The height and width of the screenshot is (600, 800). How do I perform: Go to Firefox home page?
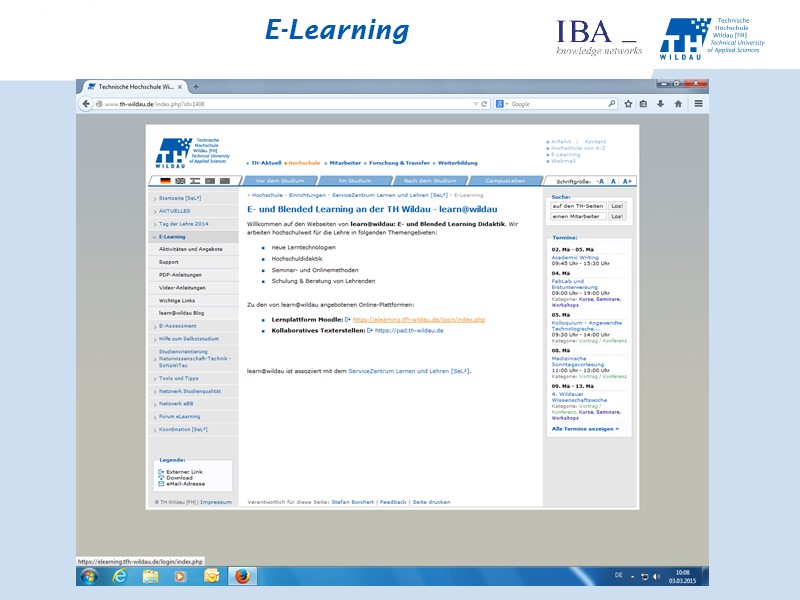pos(679,104)
